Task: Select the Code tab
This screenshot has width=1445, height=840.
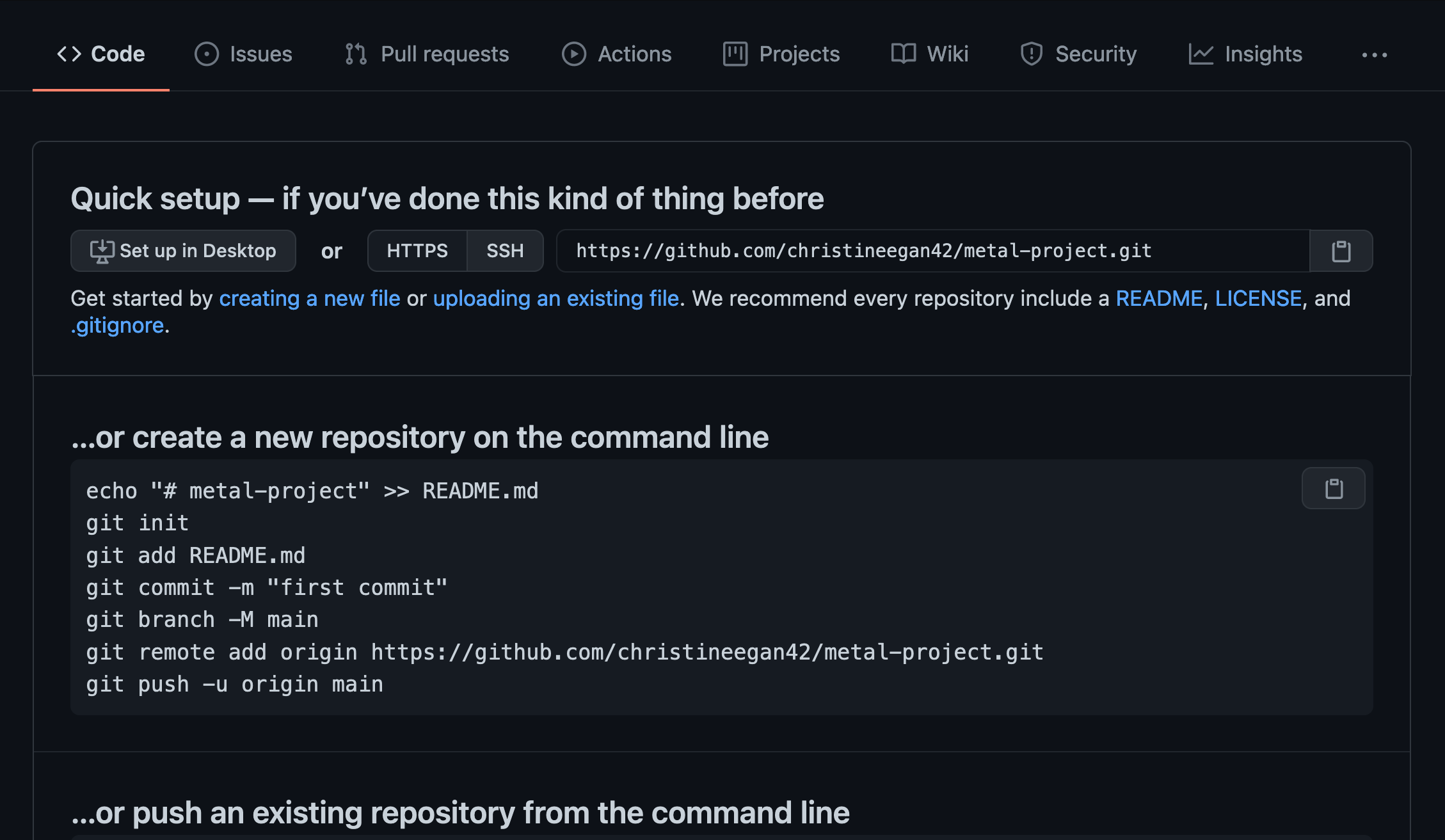Action: click(x=101, y=54)
